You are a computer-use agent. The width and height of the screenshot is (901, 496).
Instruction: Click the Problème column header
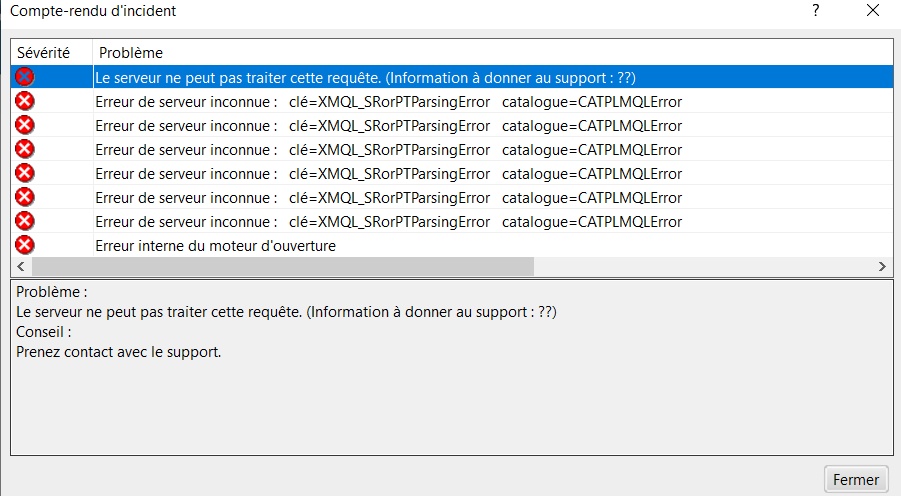pos(130,52)
